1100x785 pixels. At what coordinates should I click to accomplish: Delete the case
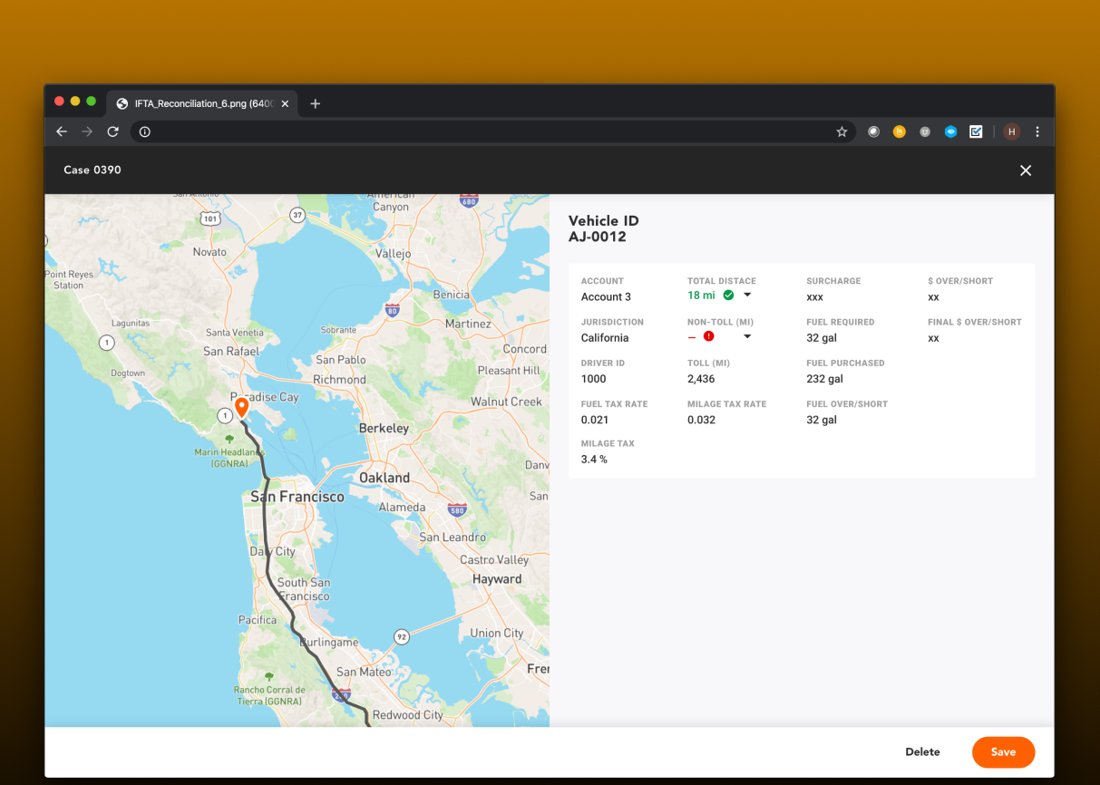click(x=923, y=752)
